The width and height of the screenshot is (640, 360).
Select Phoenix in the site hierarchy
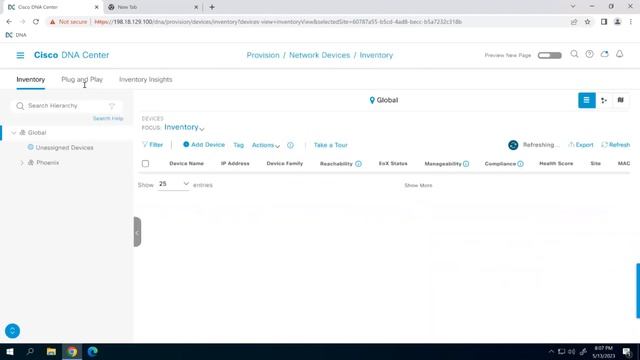click(48, 163)
